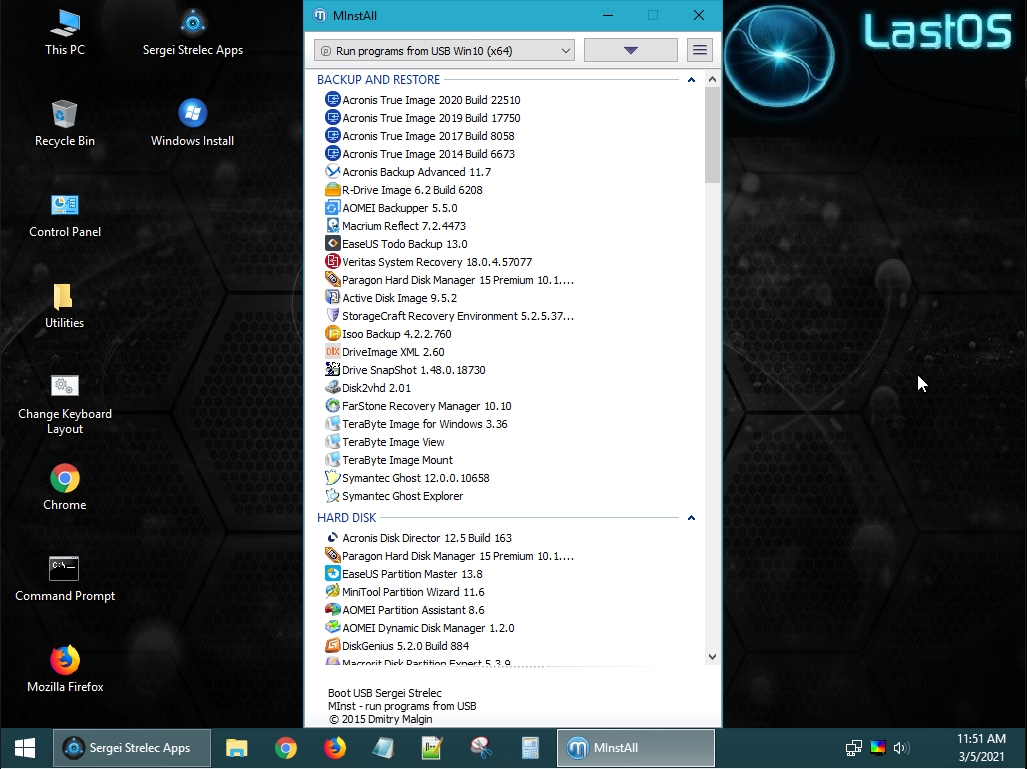Click the MInstAll taskbar button
Viewport: 1027px width, 769px height.
click(635, 748)
